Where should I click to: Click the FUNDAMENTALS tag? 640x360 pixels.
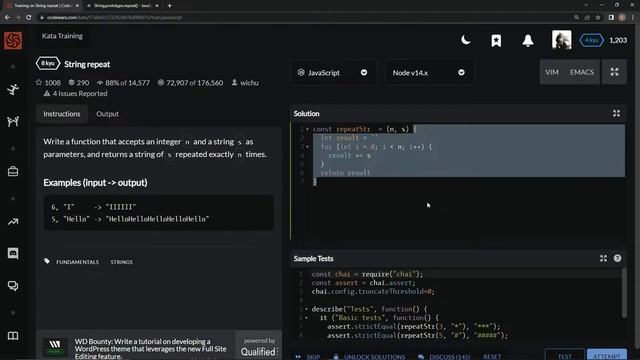(x=78, y=262)
